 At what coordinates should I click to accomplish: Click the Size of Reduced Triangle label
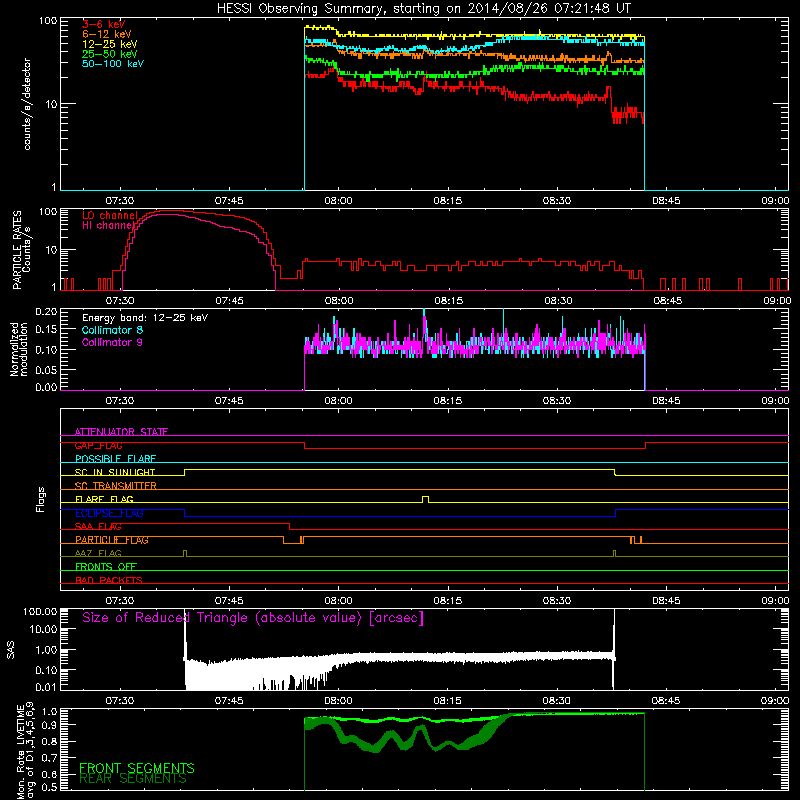click(253, 618)
